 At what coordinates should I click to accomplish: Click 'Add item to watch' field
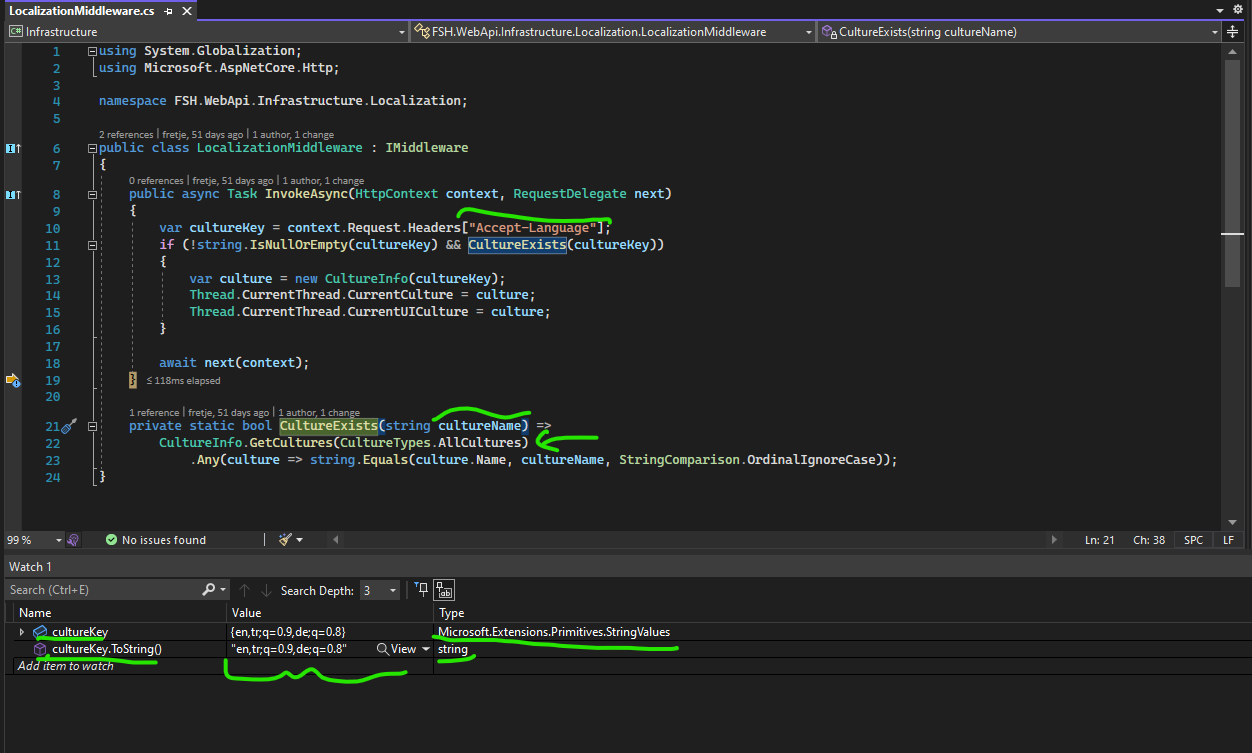(x=66, y=666)
